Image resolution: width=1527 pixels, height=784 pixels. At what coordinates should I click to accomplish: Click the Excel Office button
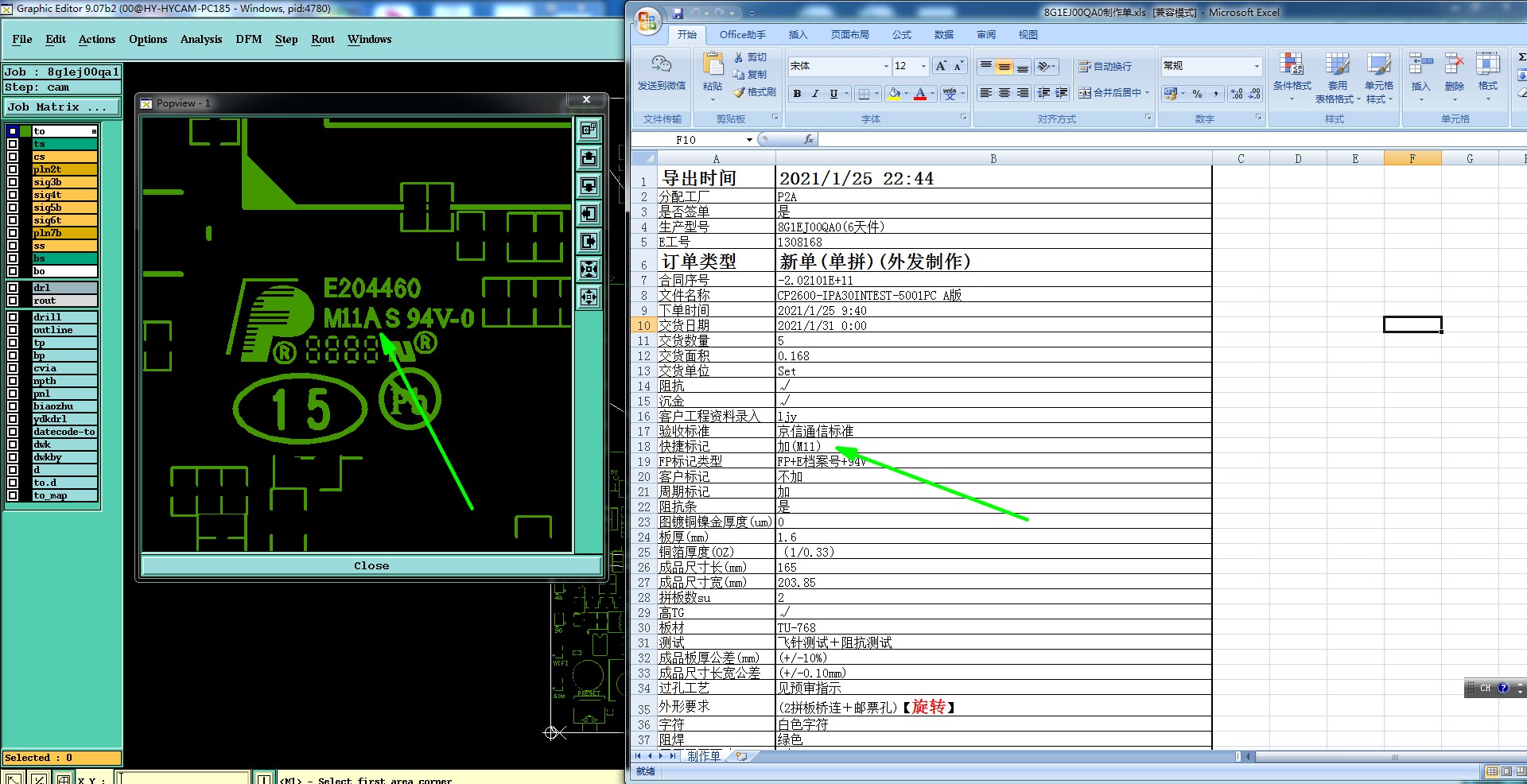click(x=647, y=21)
